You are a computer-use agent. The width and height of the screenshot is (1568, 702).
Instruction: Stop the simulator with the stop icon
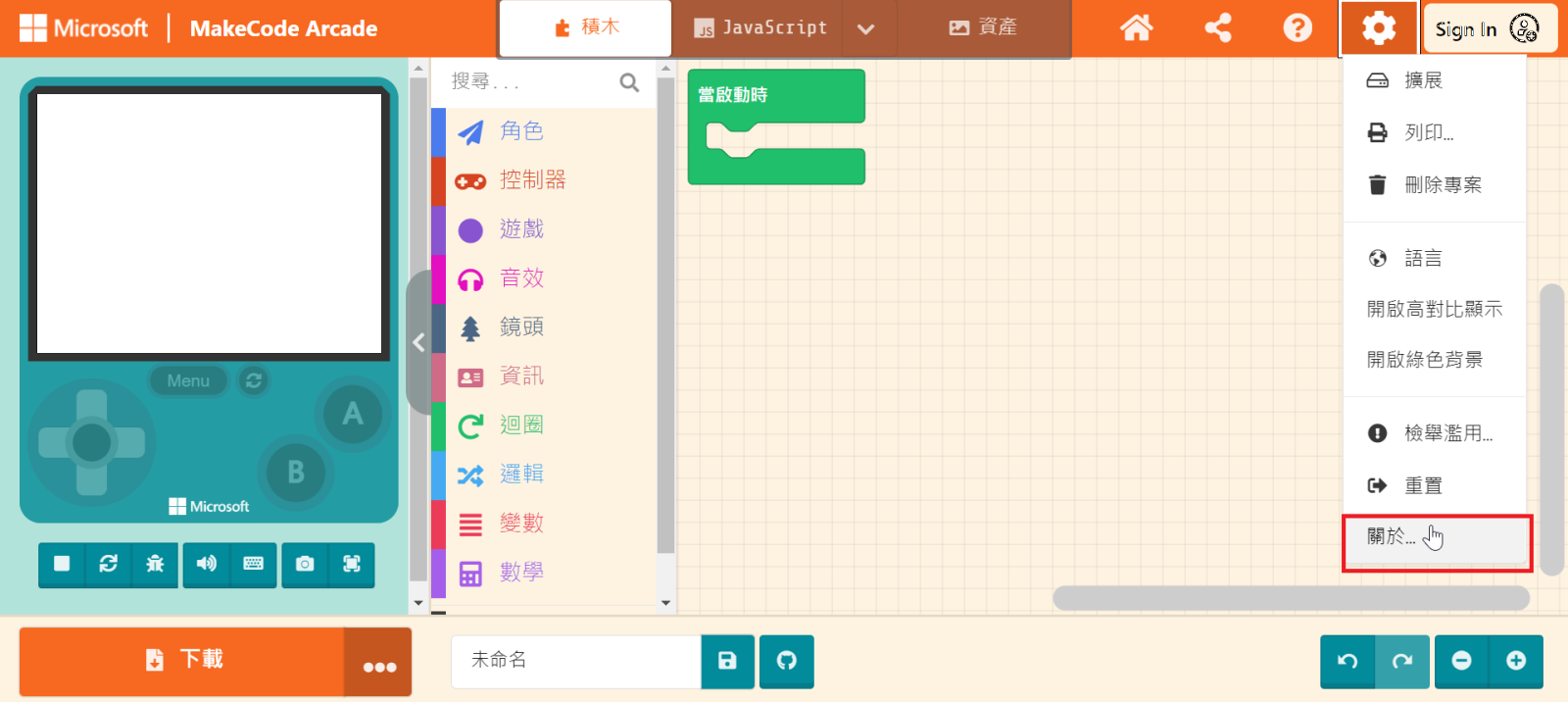tap(62, 564)
